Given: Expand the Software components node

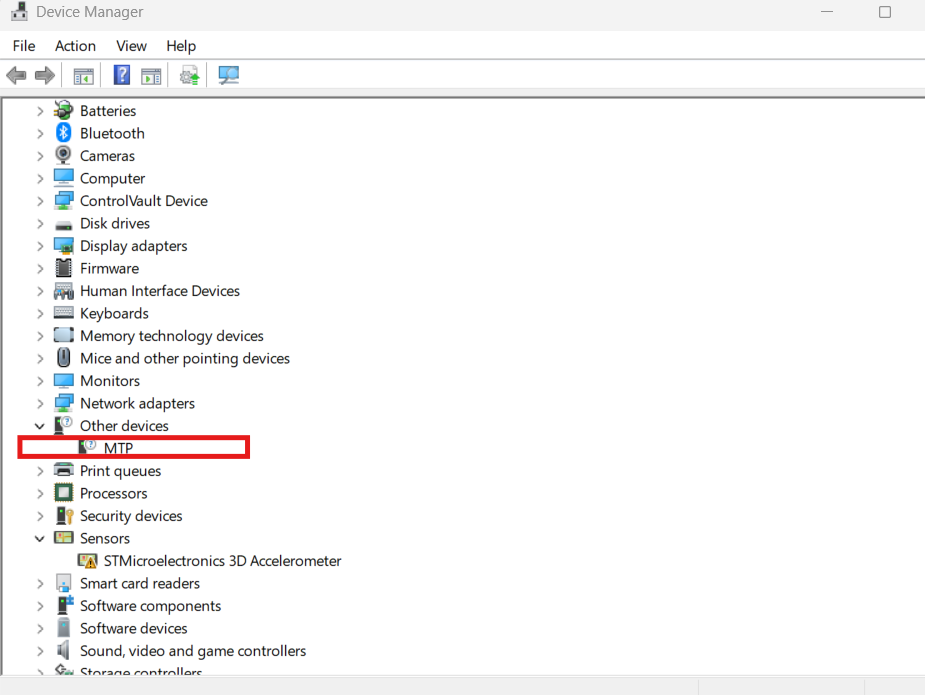Looking at the screenshot, I should point(40,607).
